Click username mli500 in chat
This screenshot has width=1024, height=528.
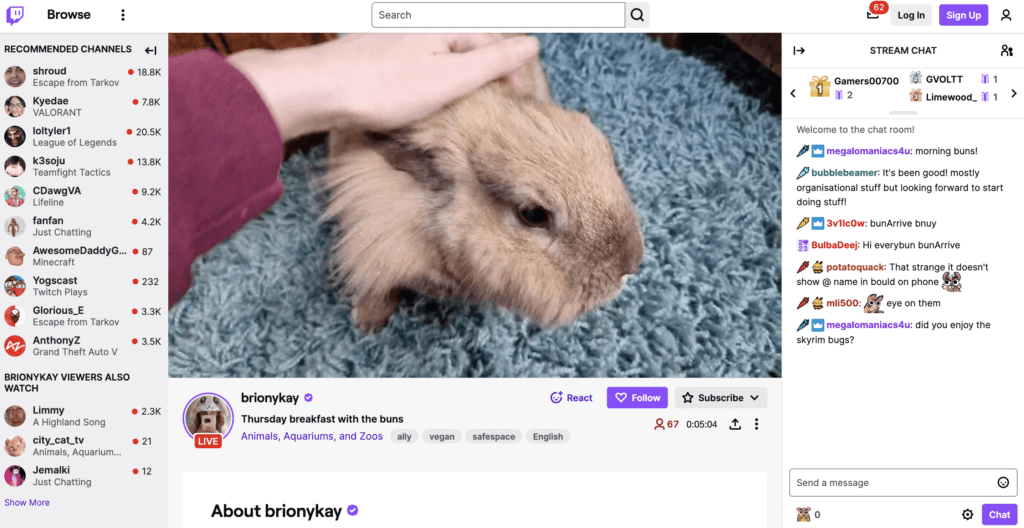tap(843, 303)
